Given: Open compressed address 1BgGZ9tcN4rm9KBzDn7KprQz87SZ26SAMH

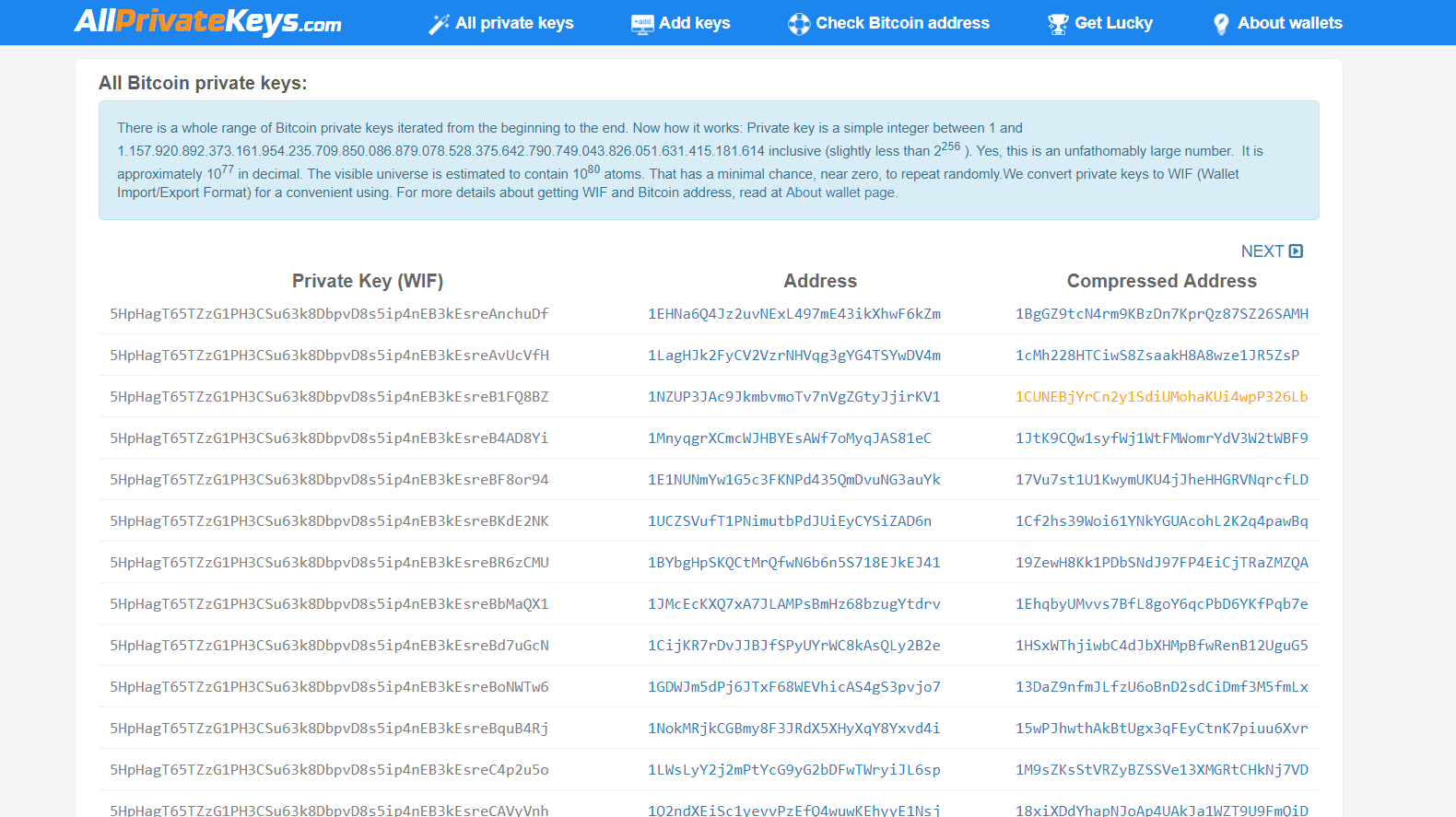Looking at the screenshot, I should tap(1162, 314).
